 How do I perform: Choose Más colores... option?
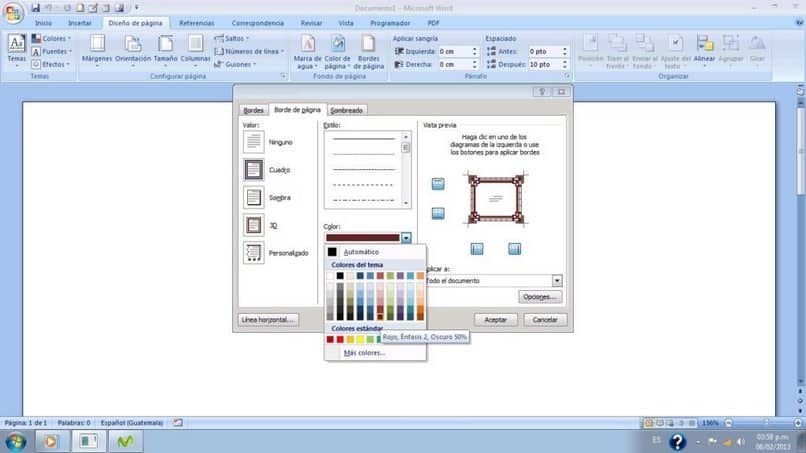tap(364, 353)
